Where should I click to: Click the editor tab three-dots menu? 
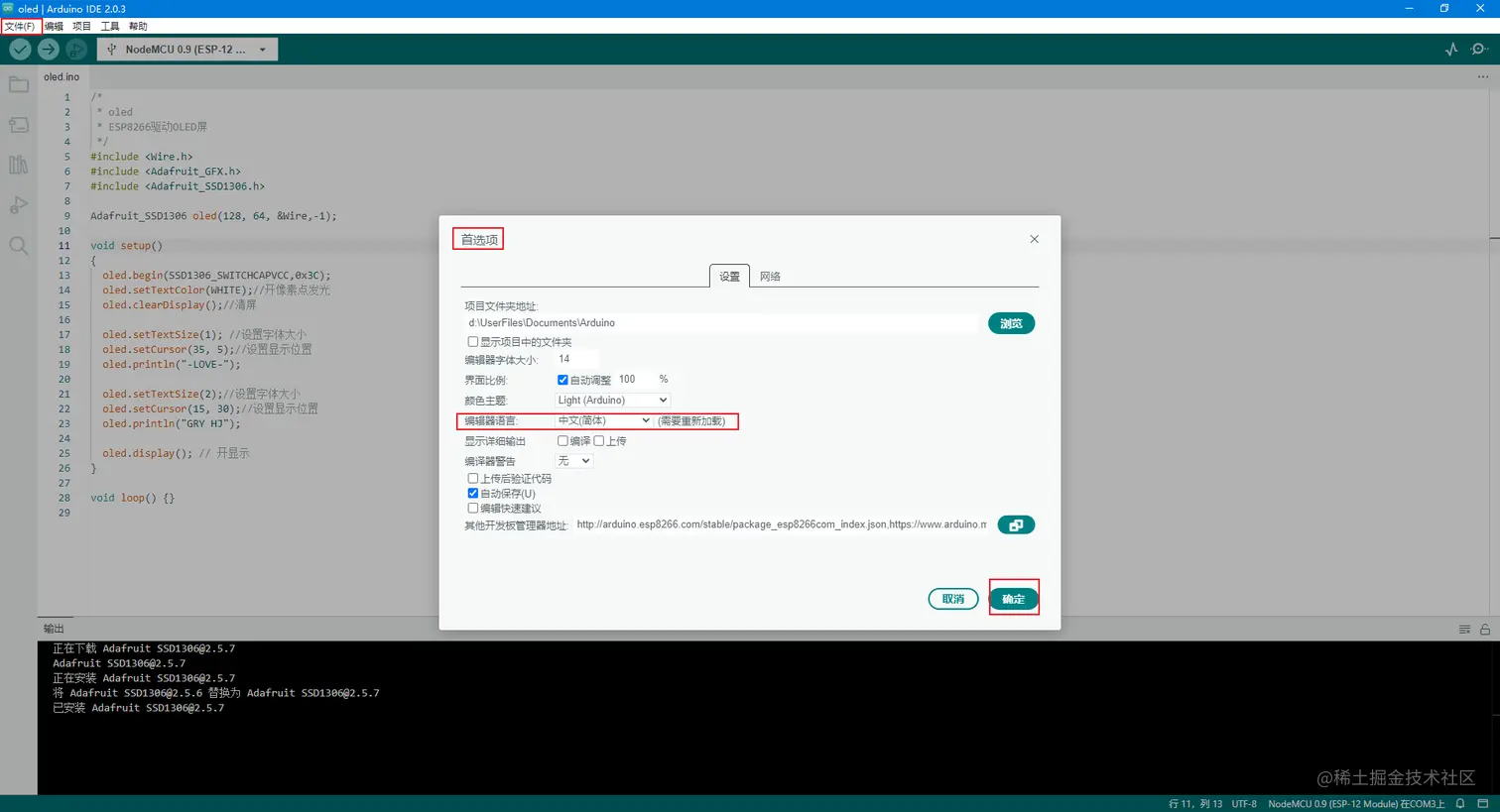click(1482, 76)
